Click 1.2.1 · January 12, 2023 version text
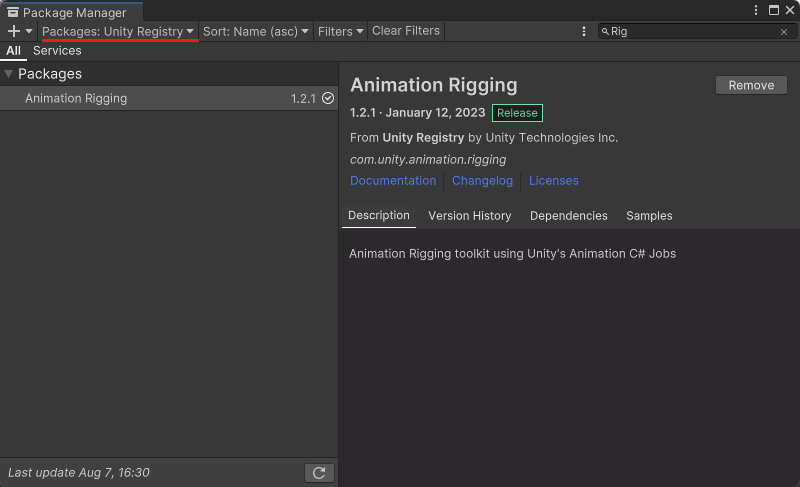 click(417, 113)
